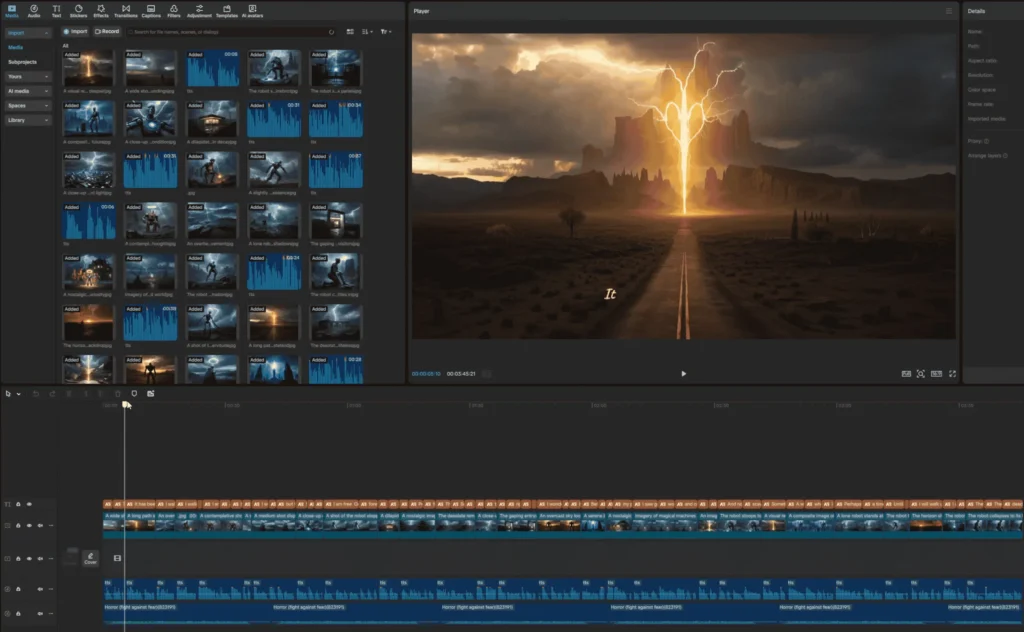Open the Filters panel icon
Screen dimensions: 1024x632
tap(174, 11)
